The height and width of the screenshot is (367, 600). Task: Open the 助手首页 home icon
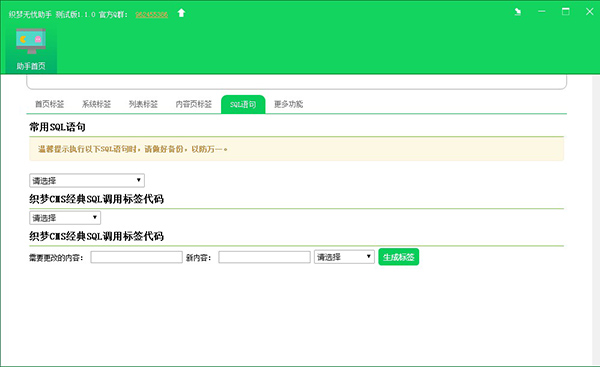click(x=31, y=49)
